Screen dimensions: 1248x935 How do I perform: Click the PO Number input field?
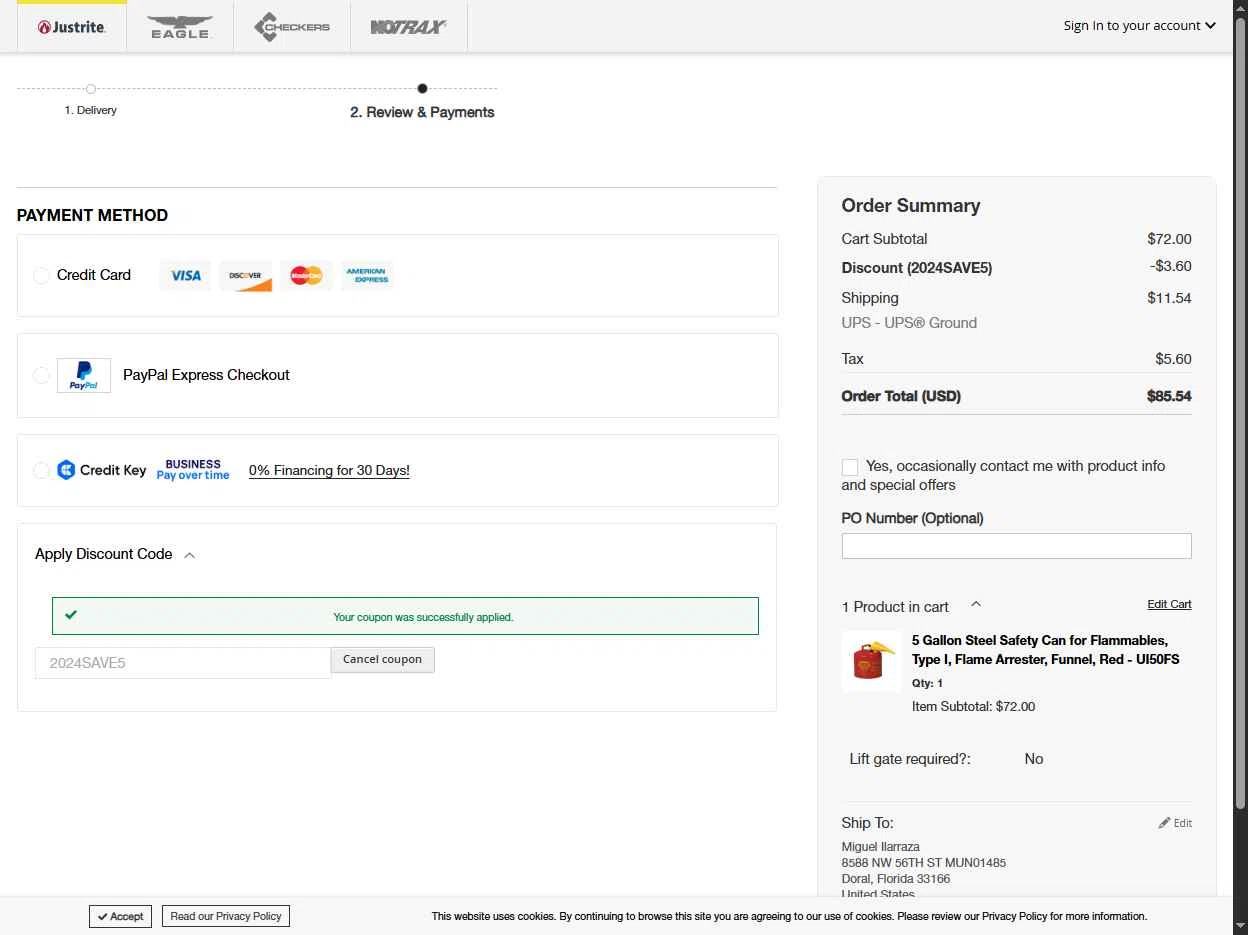tap(1016, 546)
